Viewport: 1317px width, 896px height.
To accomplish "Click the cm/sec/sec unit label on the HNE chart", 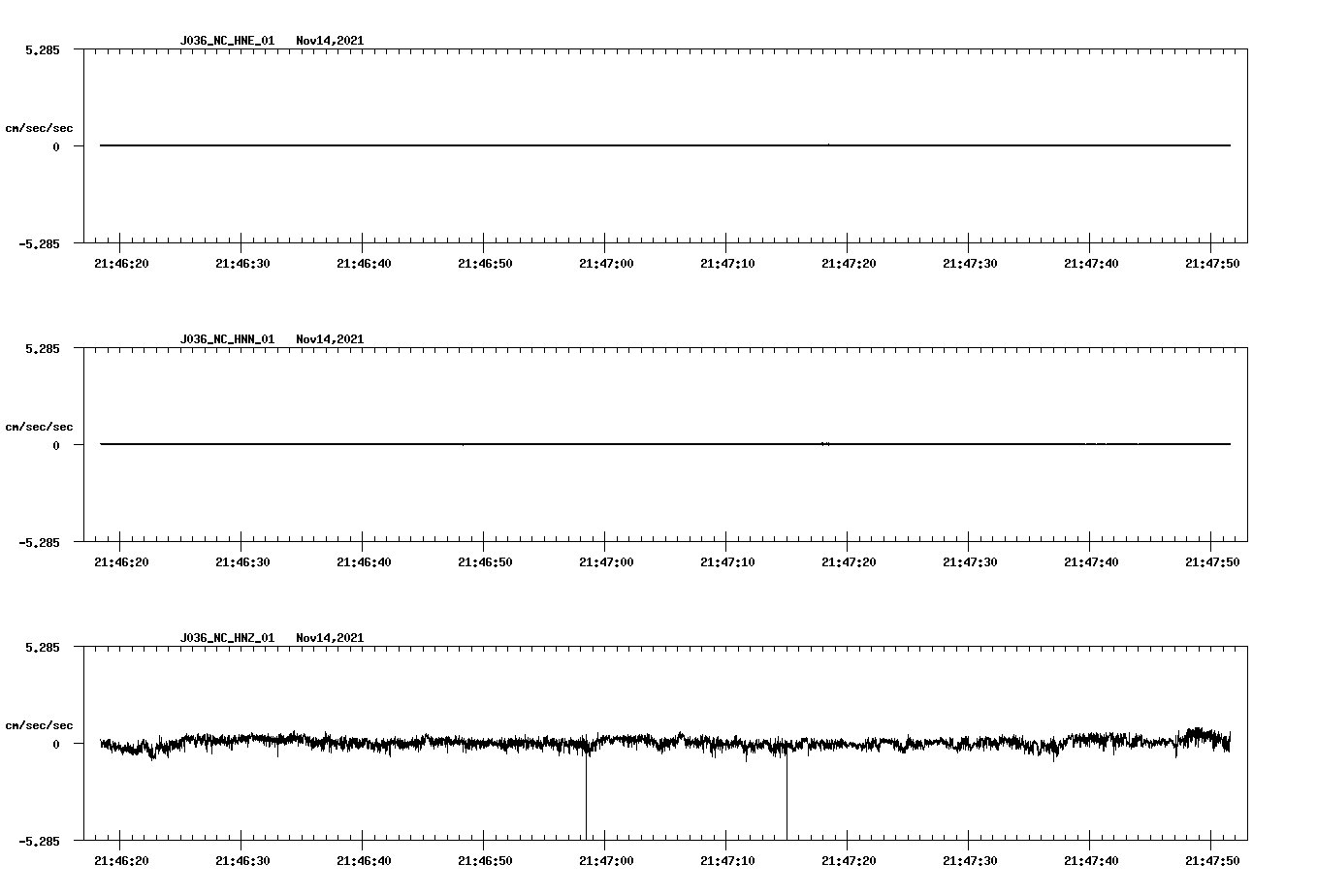I will point(40,128).
